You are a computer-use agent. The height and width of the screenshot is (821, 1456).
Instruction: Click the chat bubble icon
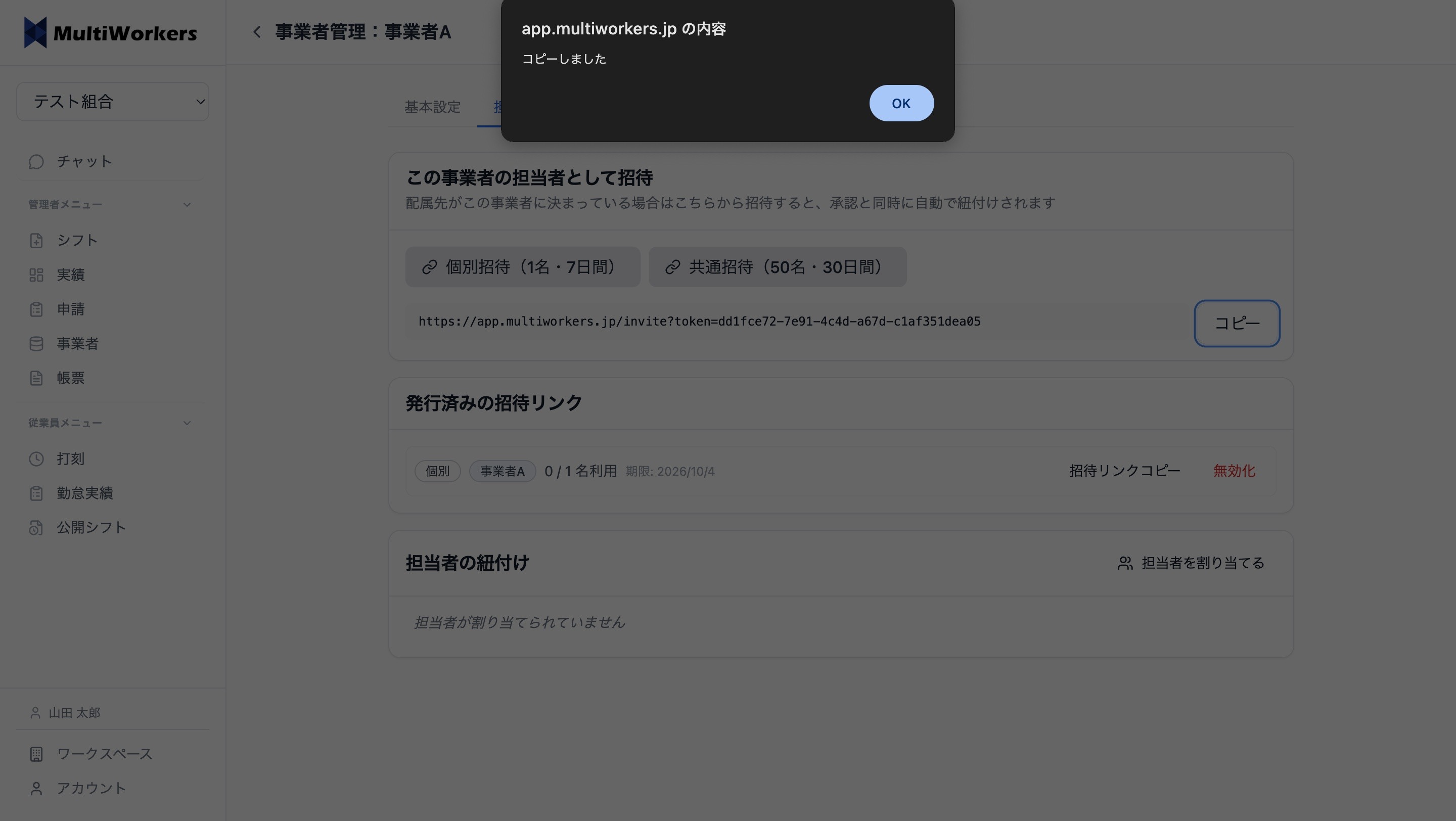(x=36, y=162)
